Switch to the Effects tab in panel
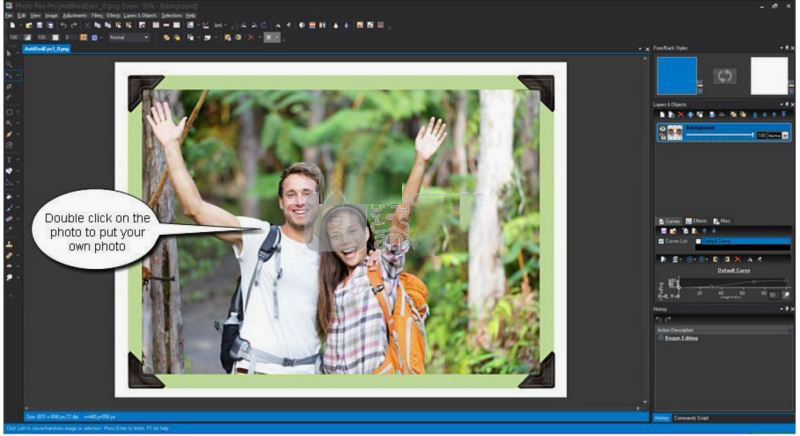This screenshot has height=436, width=800. 696,221
